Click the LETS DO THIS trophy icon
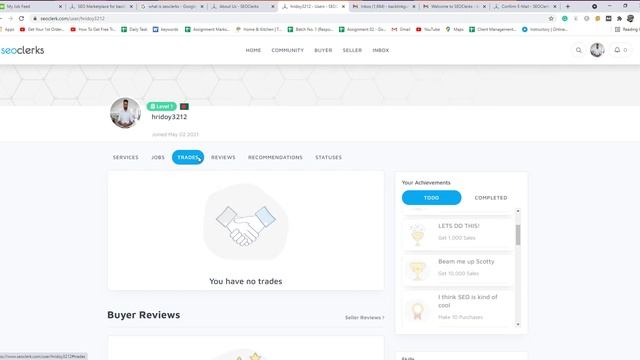The image size is (640, 360). (x=417, y=235)
